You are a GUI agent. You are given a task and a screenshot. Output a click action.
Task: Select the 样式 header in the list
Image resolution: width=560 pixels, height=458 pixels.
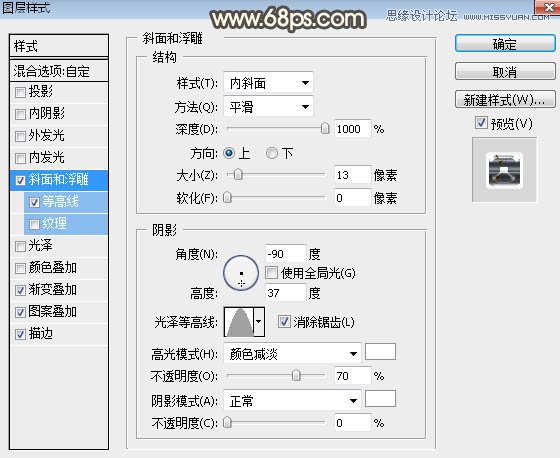(x=59, y=46)
